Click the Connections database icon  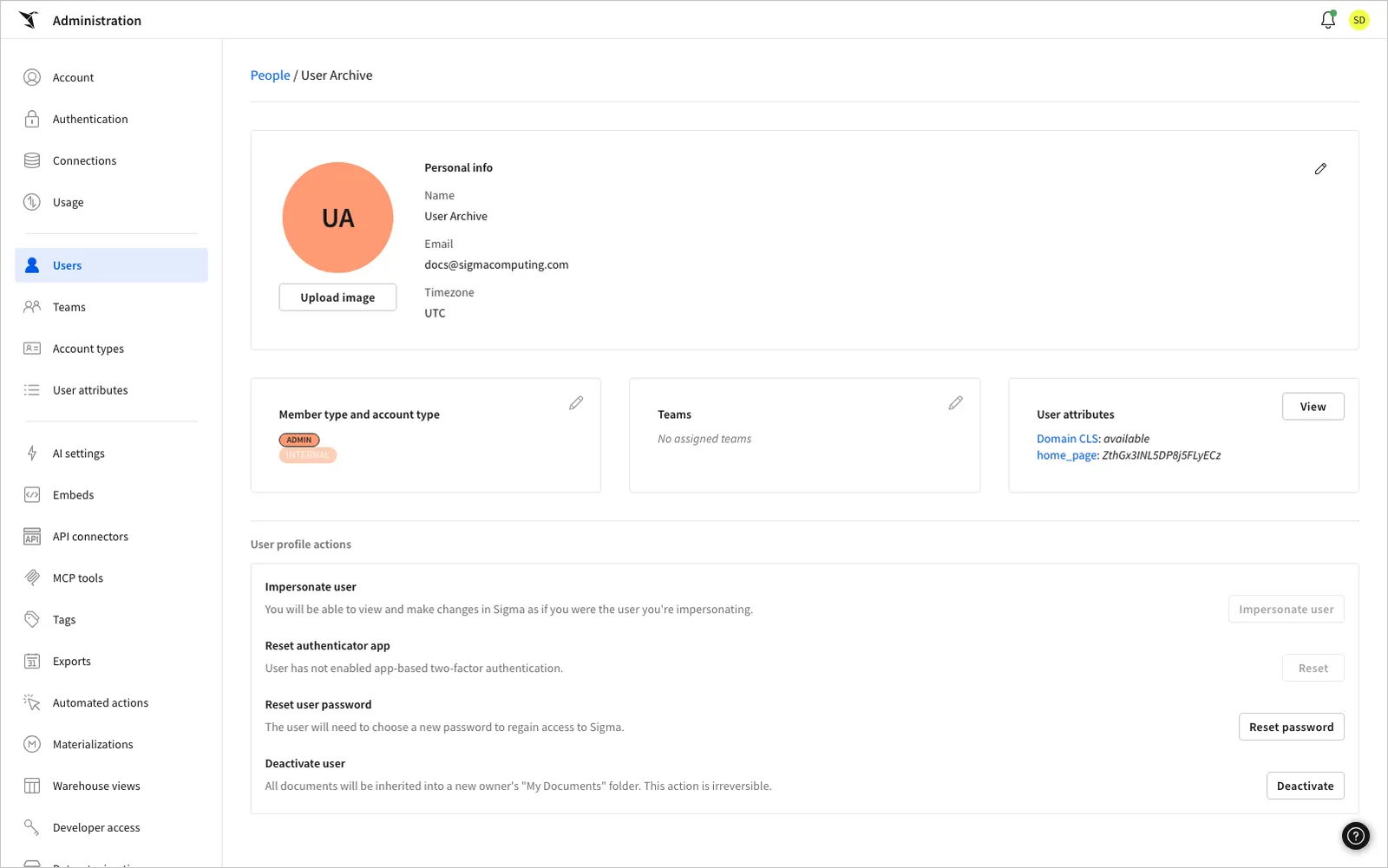tap(32, 160)
